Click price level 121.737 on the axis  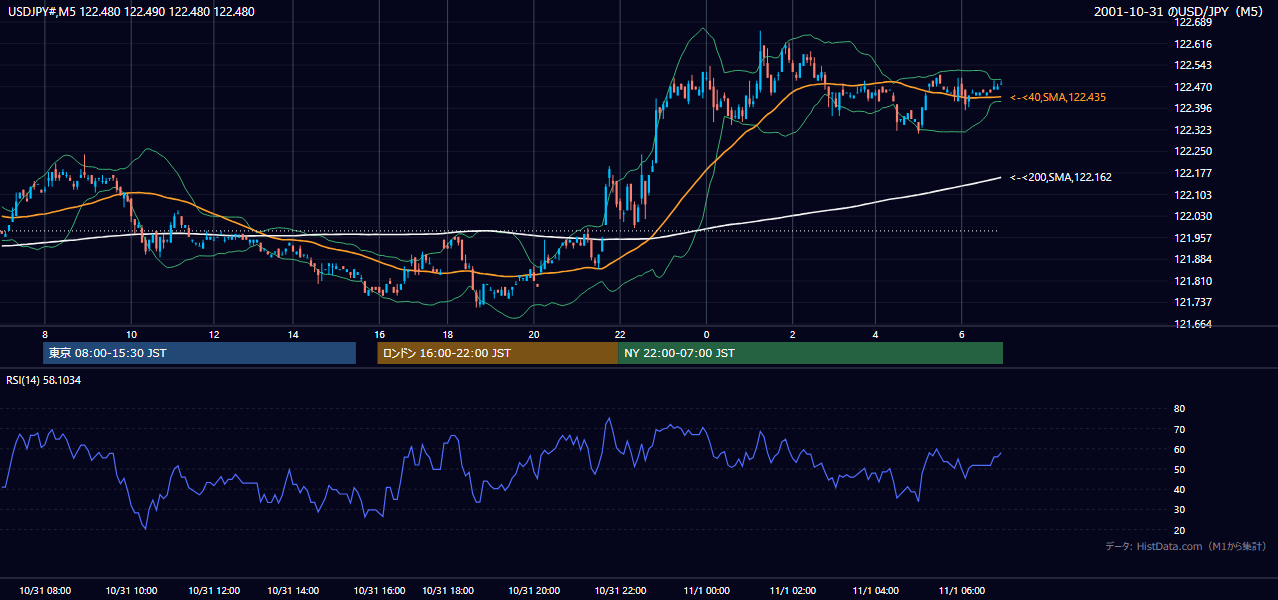[x=1194, y=302]
